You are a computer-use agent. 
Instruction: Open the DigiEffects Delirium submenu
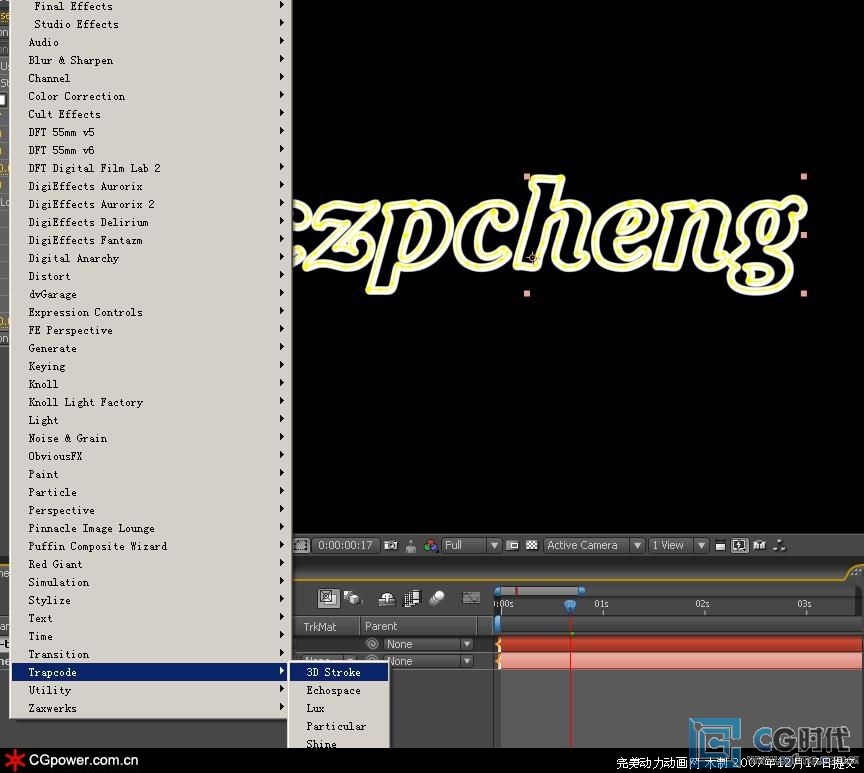click(x=150, y=222)
